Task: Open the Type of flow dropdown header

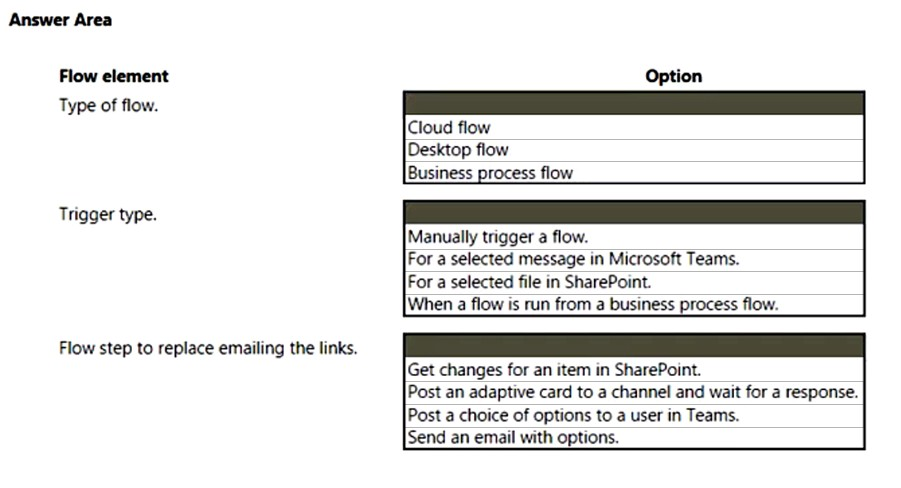Action: [634, 104]
